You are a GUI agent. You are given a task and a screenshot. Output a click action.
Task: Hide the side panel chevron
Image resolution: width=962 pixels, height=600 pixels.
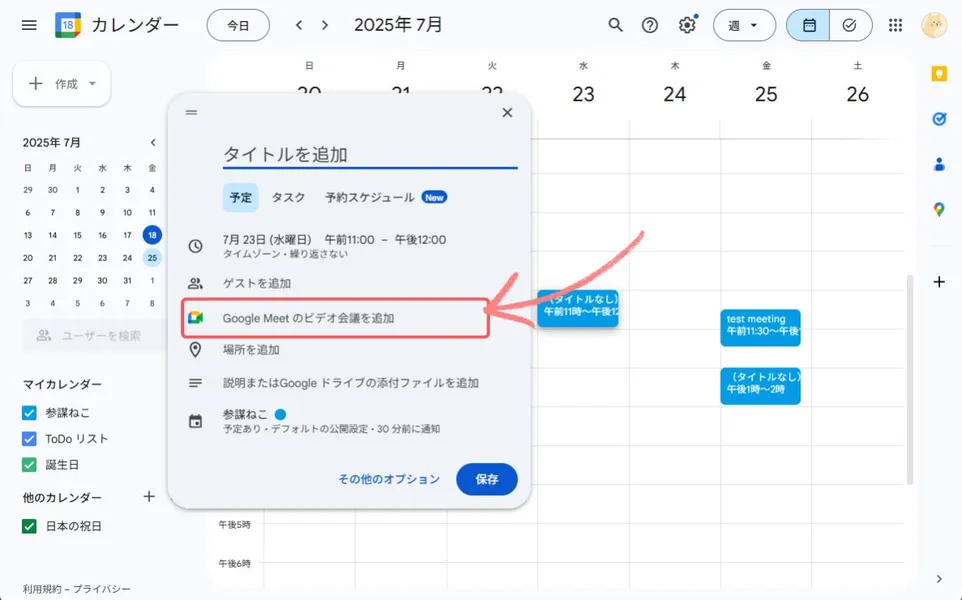point(939,579)
